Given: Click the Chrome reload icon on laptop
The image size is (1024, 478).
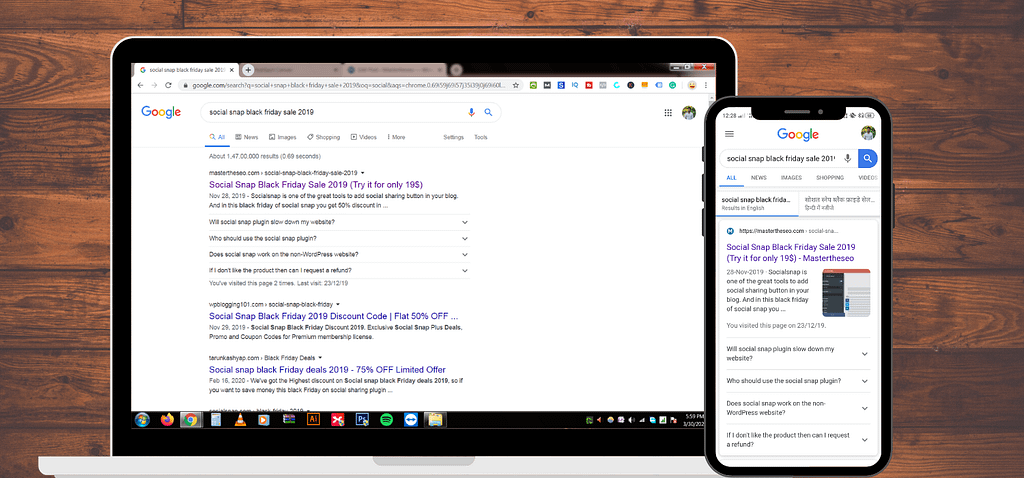Looking at the screenshot, I should (x=168, y=85).
